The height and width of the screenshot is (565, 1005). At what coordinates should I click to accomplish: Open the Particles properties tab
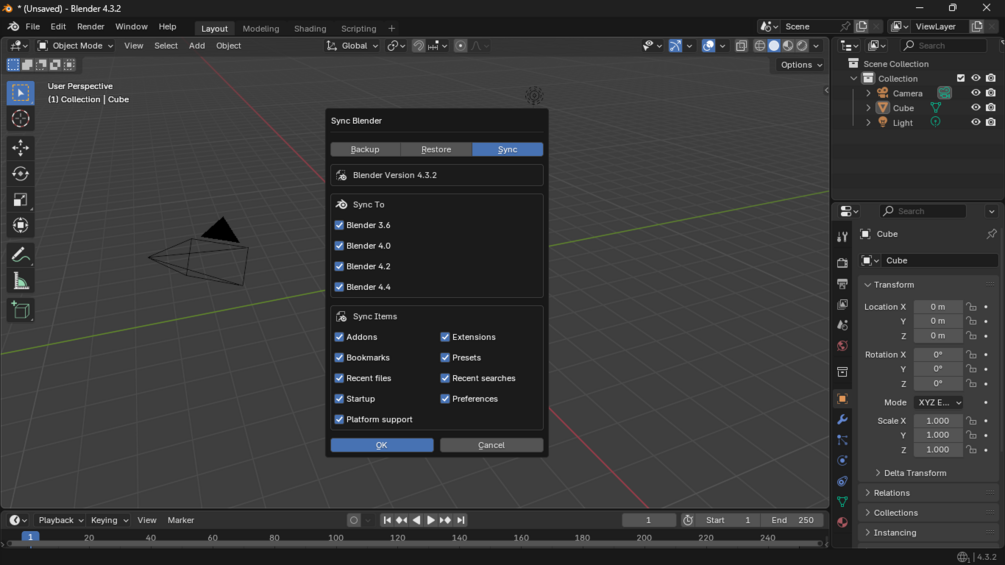point(842,440)
